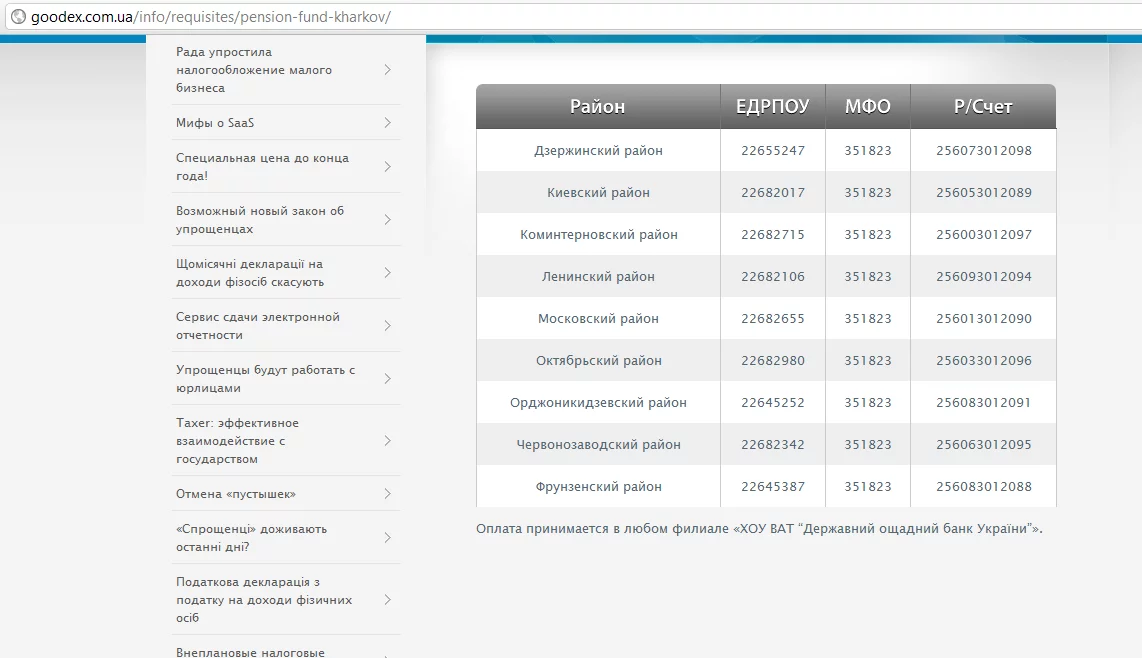Select the 'Киевский район' cell
This screenshot has width=1142, height=658.
[x=599, y=193]
